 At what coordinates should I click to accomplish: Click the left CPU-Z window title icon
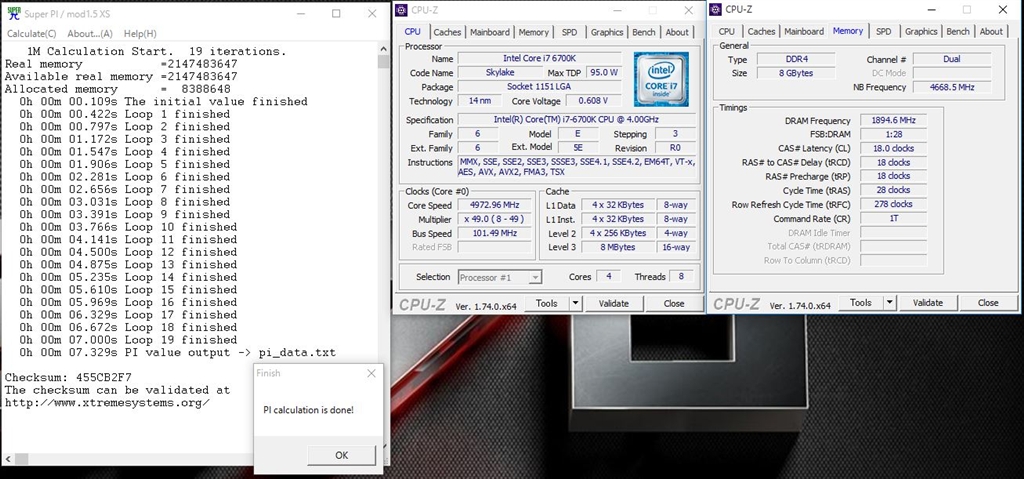click(401, 10)
